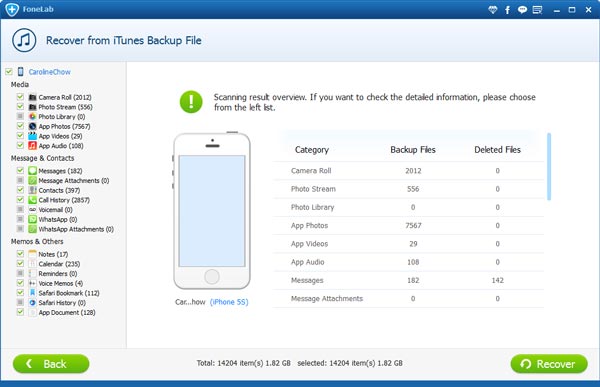Click the App Audio row in table
The image size is (600, 387).
pos(408,262)
